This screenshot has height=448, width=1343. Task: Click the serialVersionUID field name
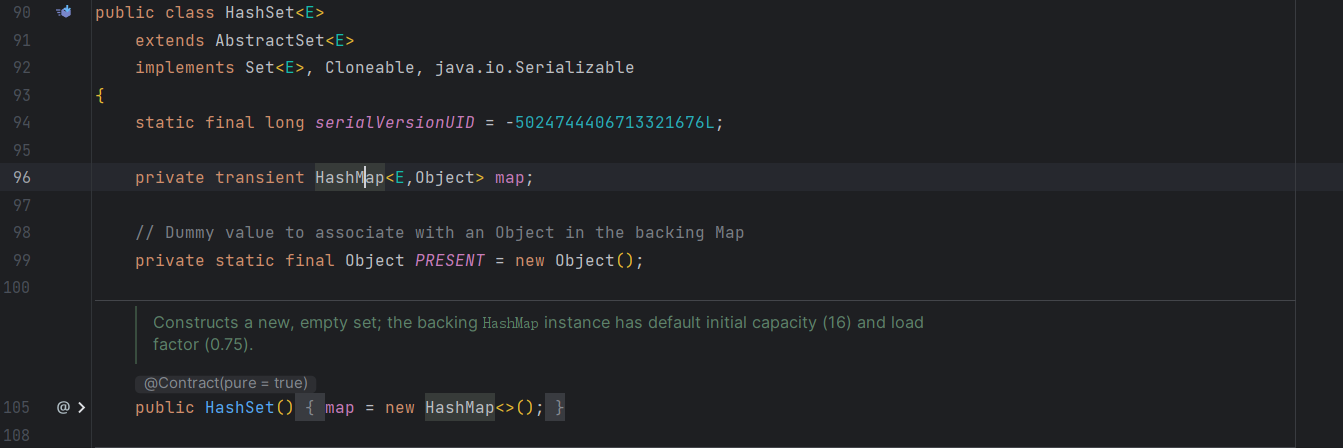394,123
